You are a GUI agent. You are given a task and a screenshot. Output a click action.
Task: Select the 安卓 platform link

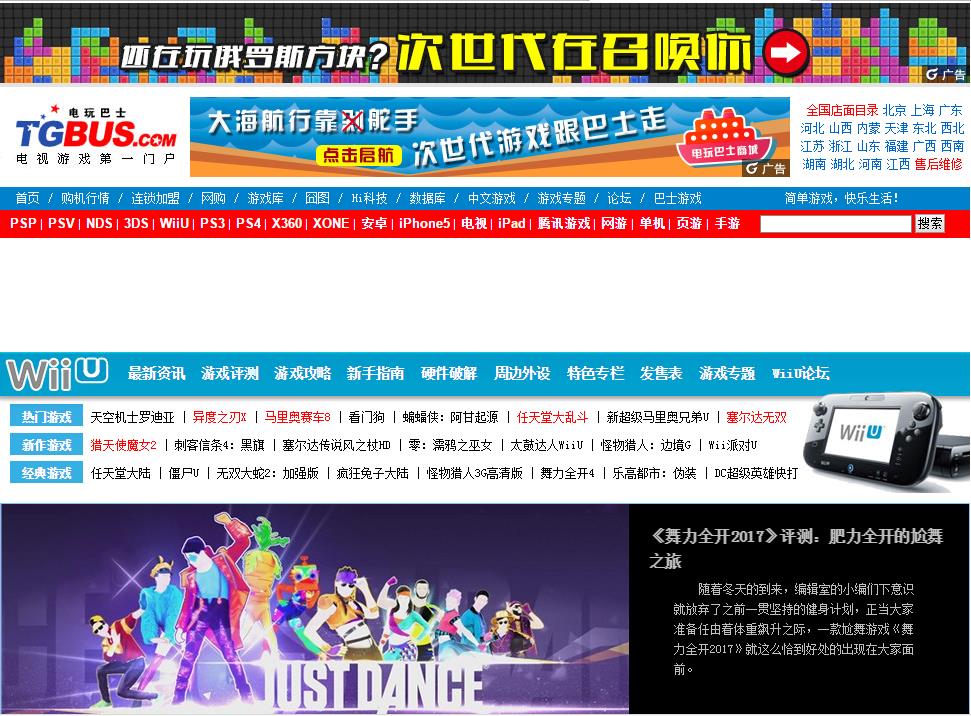(374, 223)
